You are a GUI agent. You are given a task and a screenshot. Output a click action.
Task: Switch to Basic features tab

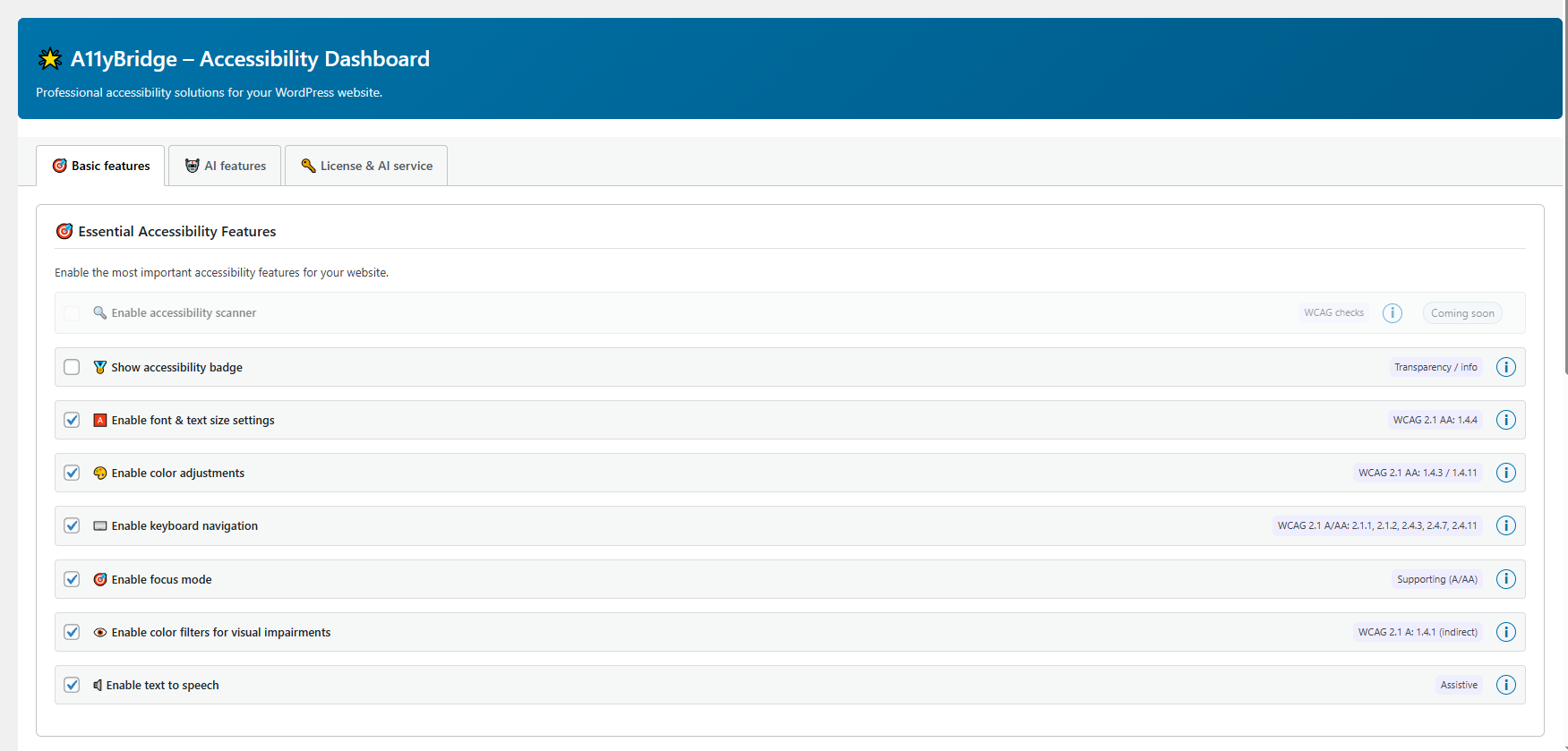pos(100,166)
